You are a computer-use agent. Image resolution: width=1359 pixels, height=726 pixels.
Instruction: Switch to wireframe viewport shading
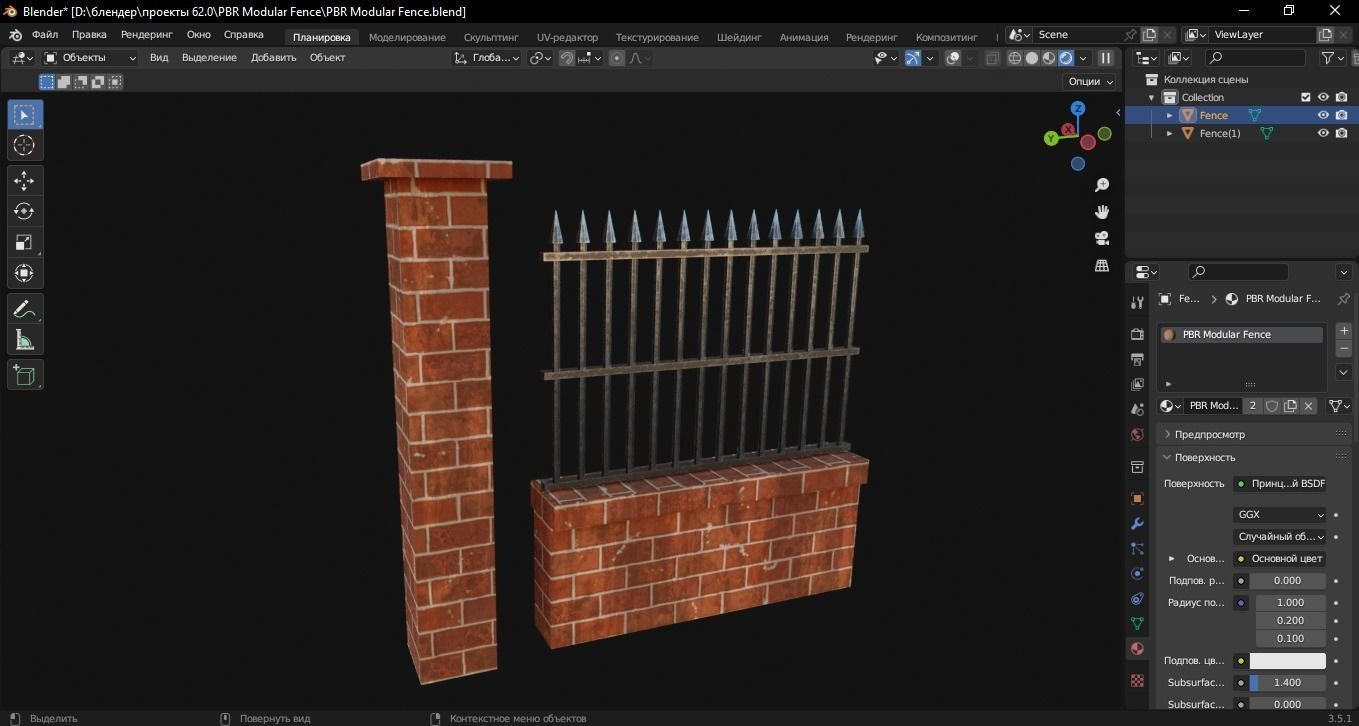point(1015,58)
